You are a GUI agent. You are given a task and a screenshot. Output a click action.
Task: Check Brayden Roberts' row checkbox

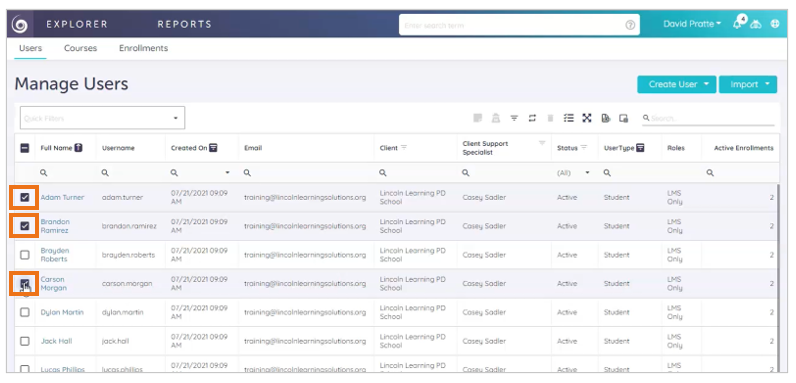(24, 254)
